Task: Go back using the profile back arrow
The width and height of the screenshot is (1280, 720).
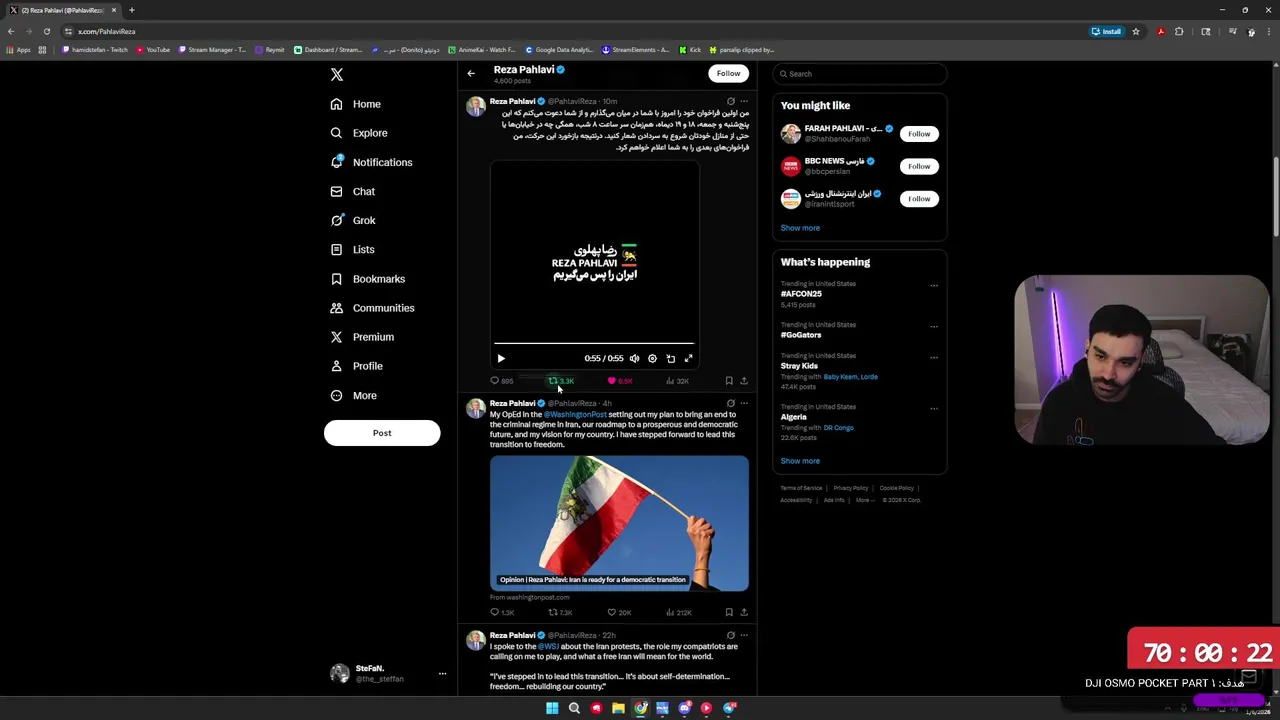Action: click(x=471, y=73)
